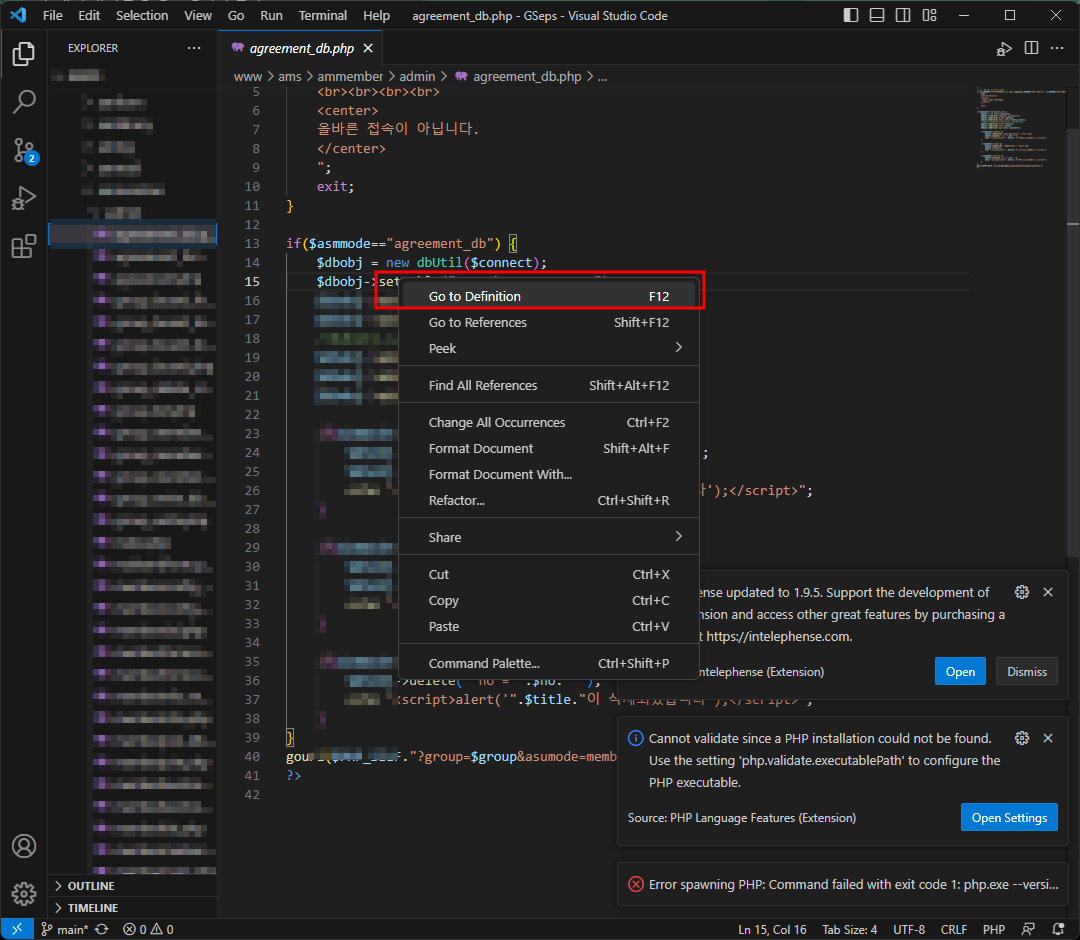Viewport: 1080px width, 940px height.
Task: Open gear settings on Intelephense notification
Action: tap(1022, 592)
